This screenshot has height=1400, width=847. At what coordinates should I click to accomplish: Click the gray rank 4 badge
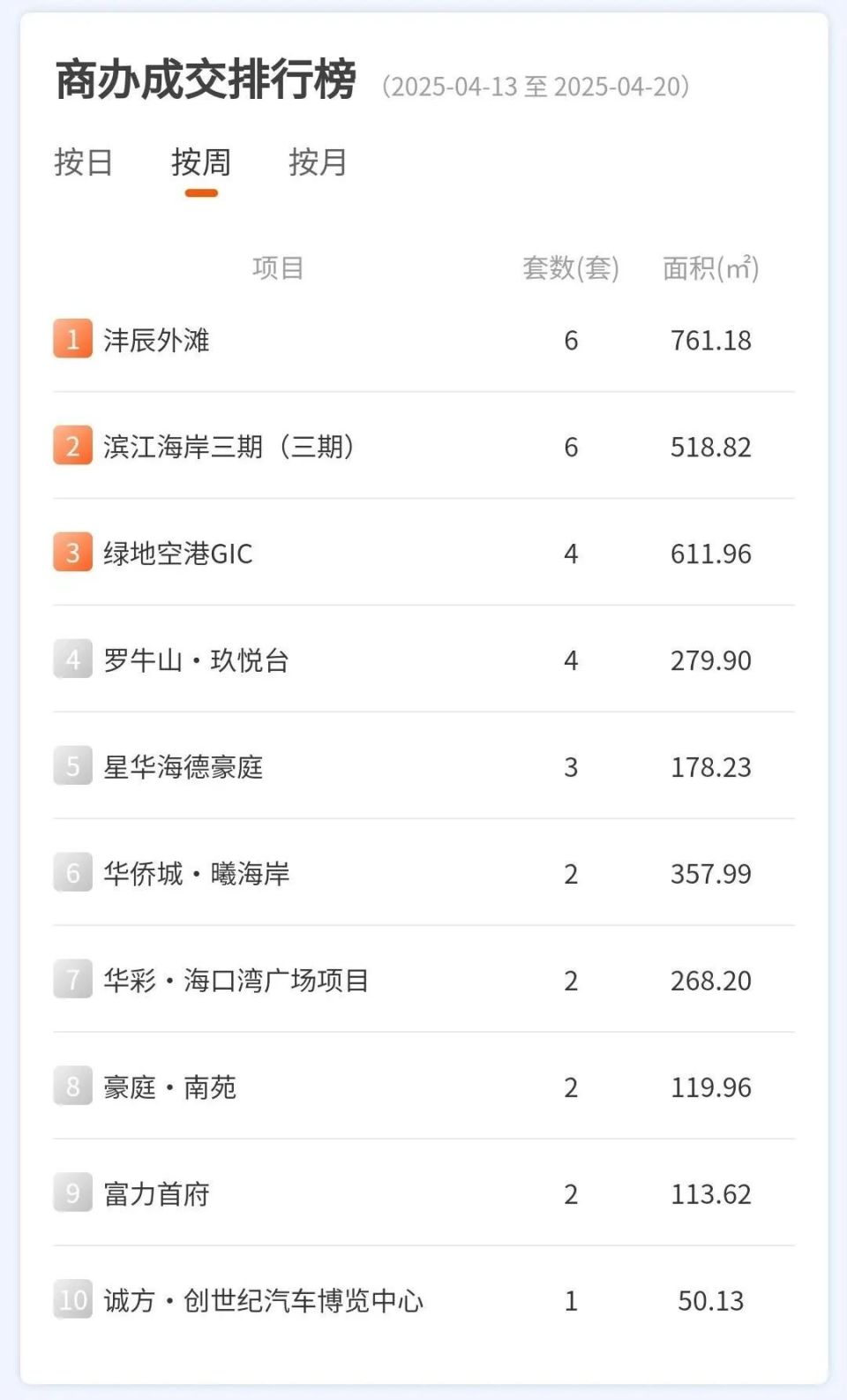pyautogui.click(x=72, y=660)
